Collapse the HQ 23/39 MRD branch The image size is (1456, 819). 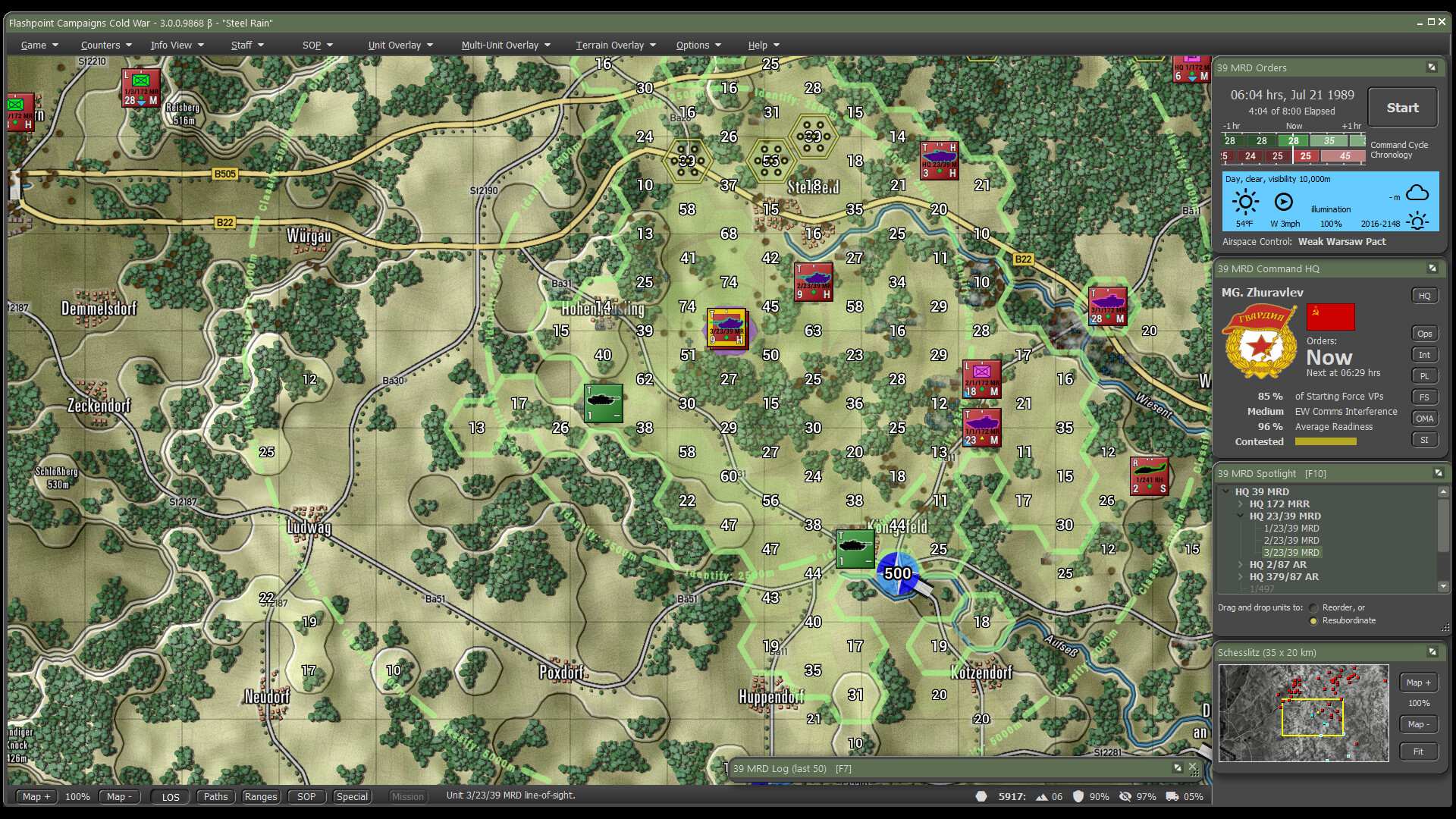1240,516
